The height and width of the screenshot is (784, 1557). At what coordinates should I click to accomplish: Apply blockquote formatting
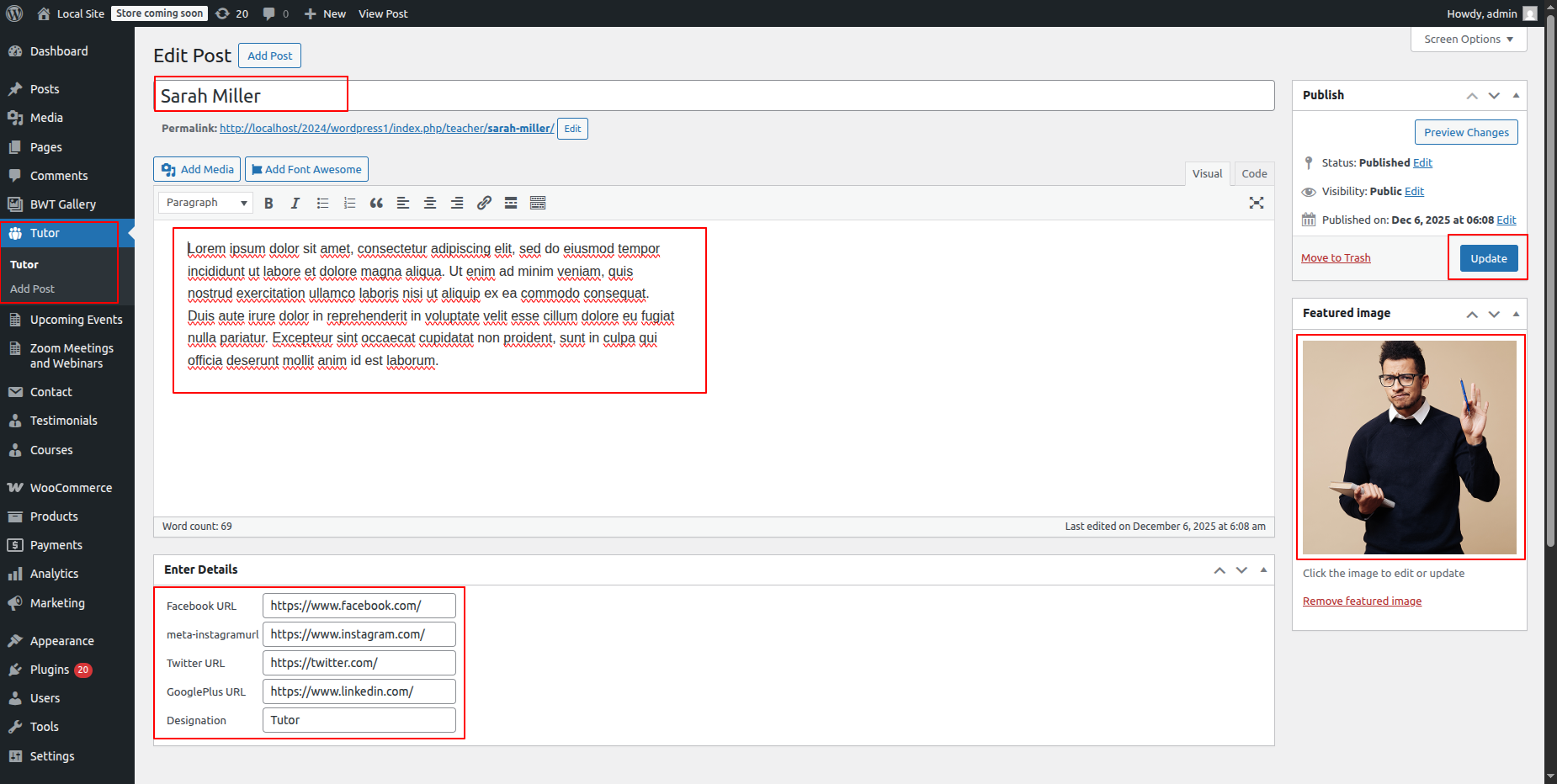pos(376,203)
